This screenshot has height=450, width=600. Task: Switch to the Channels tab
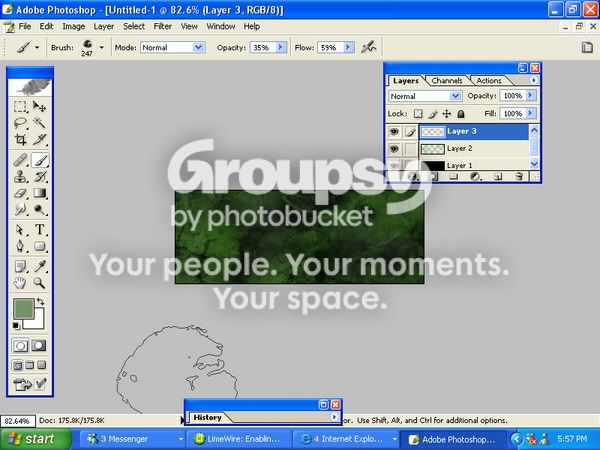click(x=447, y=81)
